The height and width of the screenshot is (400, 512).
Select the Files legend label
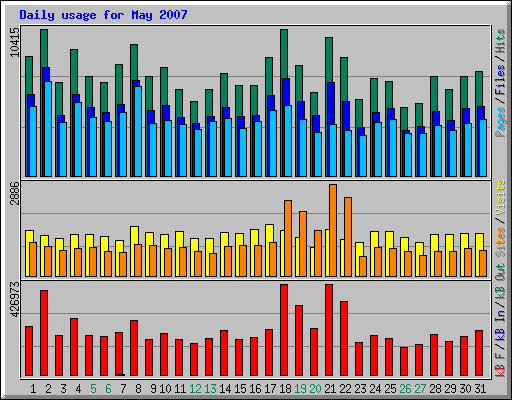pyautogui.click(x=500, y=80)
